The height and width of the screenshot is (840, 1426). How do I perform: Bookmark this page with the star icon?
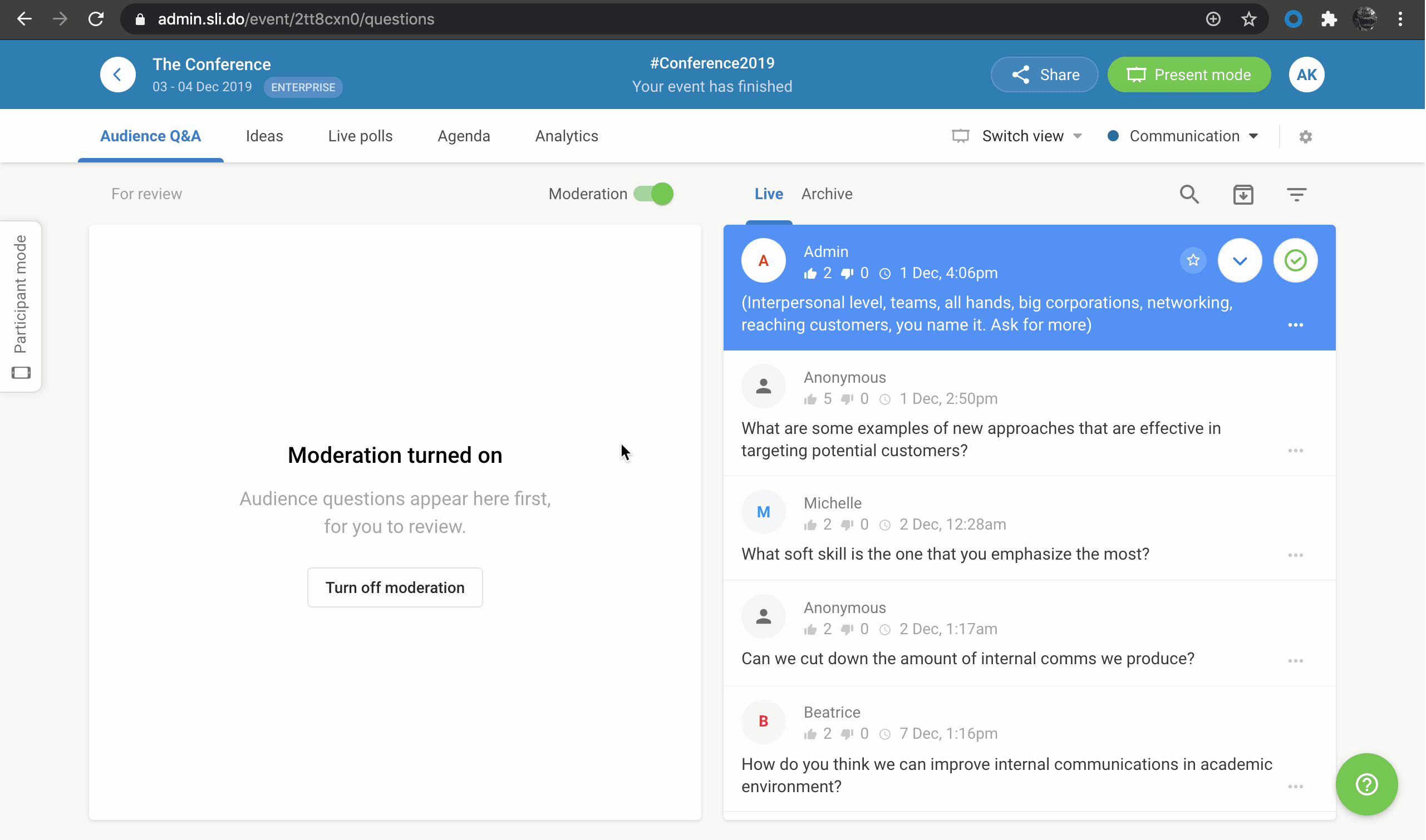(1248, 19)
